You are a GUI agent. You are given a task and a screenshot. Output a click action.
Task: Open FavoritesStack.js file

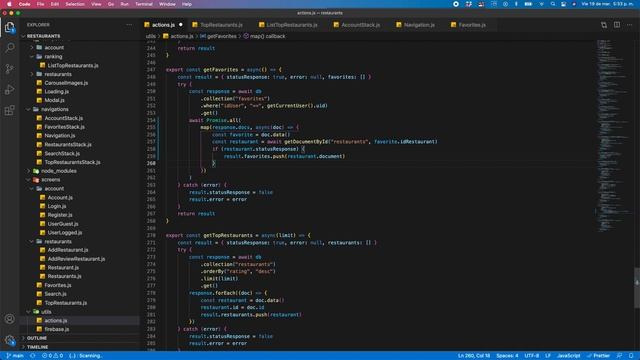64,127
